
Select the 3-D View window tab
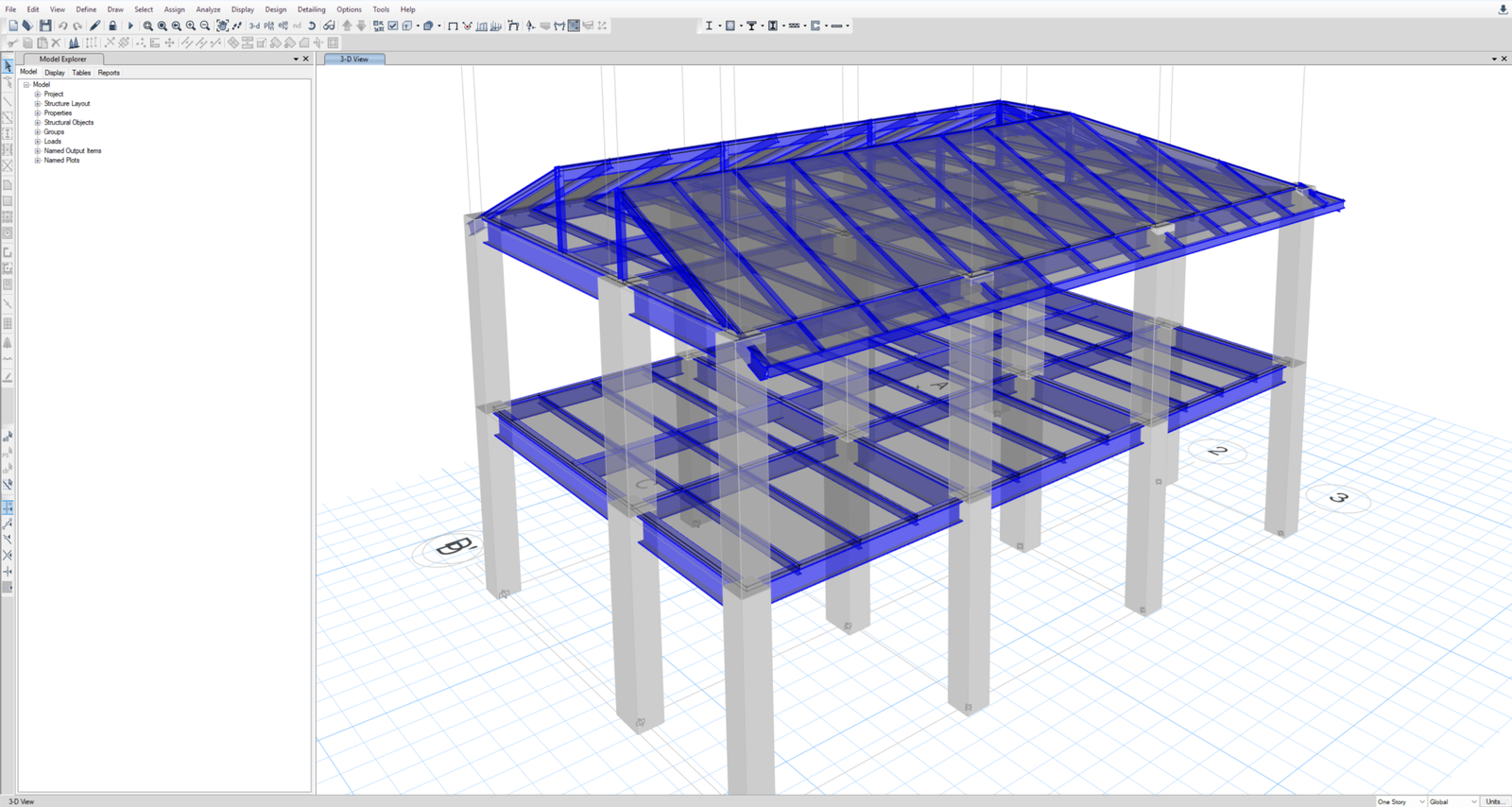(354, 59)
